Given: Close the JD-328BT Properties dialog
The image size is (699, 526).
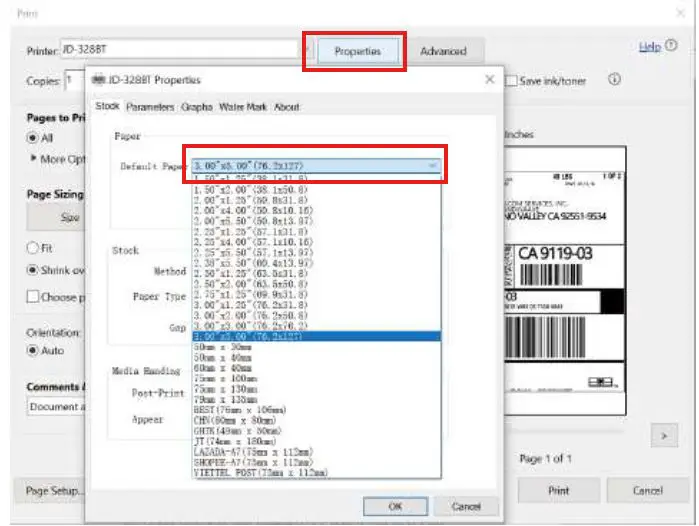Looking at the screenshot, I should (x=489, y=79).
